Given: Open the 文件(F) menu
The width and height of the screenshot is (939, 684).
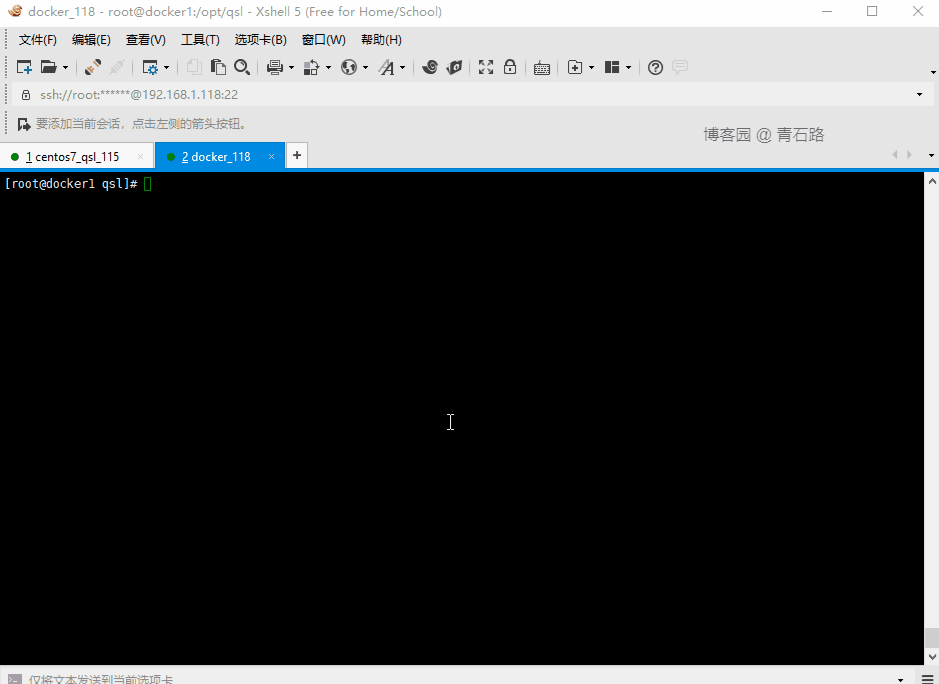Looking at the screenshot, I should pos(37,40).
